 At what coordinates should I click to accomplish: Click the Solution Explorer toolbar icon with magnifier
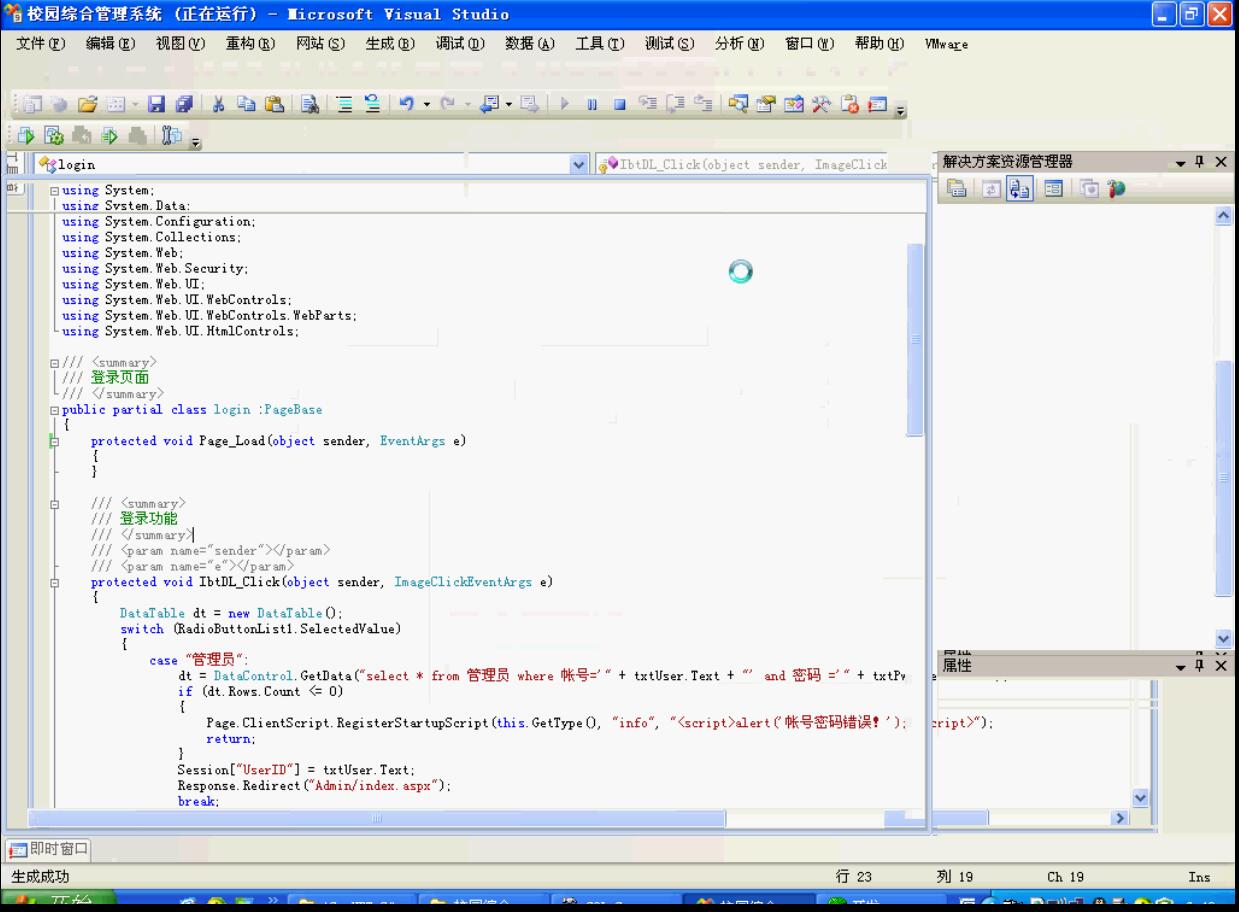pos(739,104)
